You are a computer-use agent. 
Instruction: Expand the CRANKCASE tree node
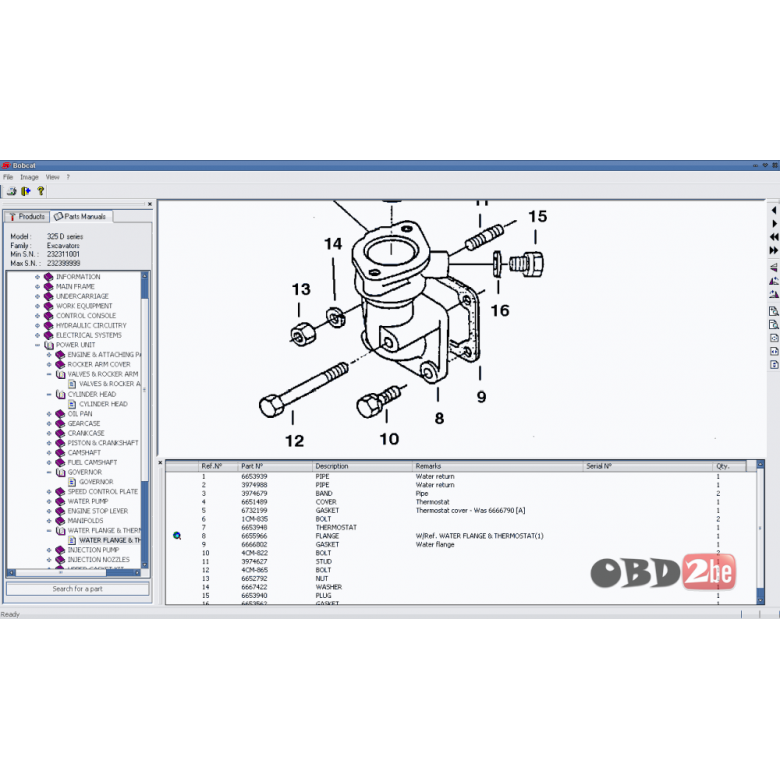click(49, 433)
